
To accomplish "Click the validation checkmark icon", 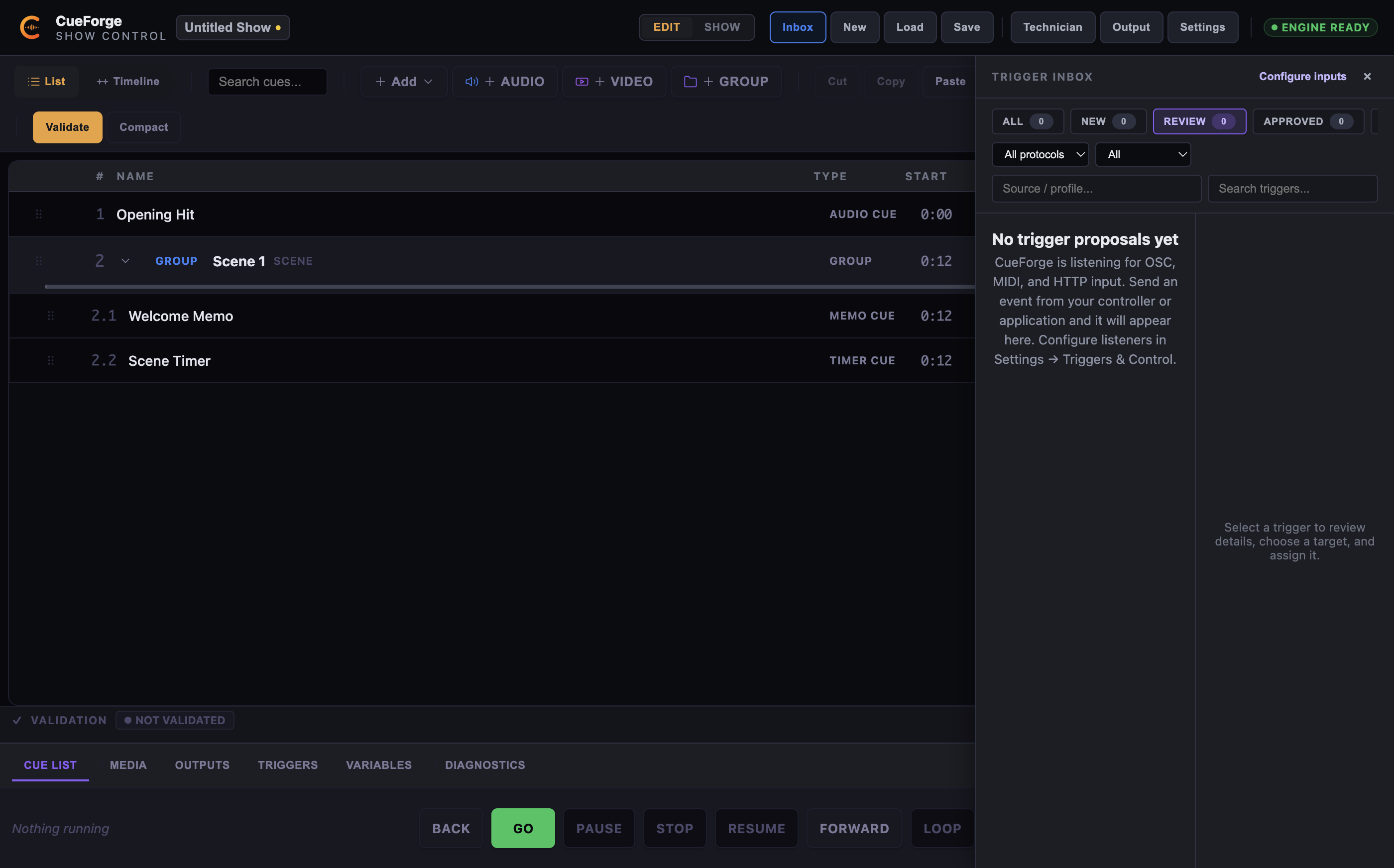I will pyautogui.click(x=17, y=720).
